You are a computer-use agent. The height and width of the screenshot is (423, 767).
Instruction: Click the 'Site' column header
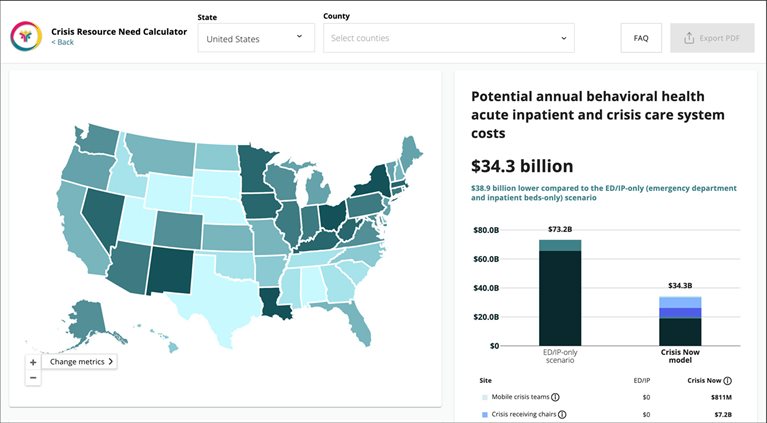(485, 380)
